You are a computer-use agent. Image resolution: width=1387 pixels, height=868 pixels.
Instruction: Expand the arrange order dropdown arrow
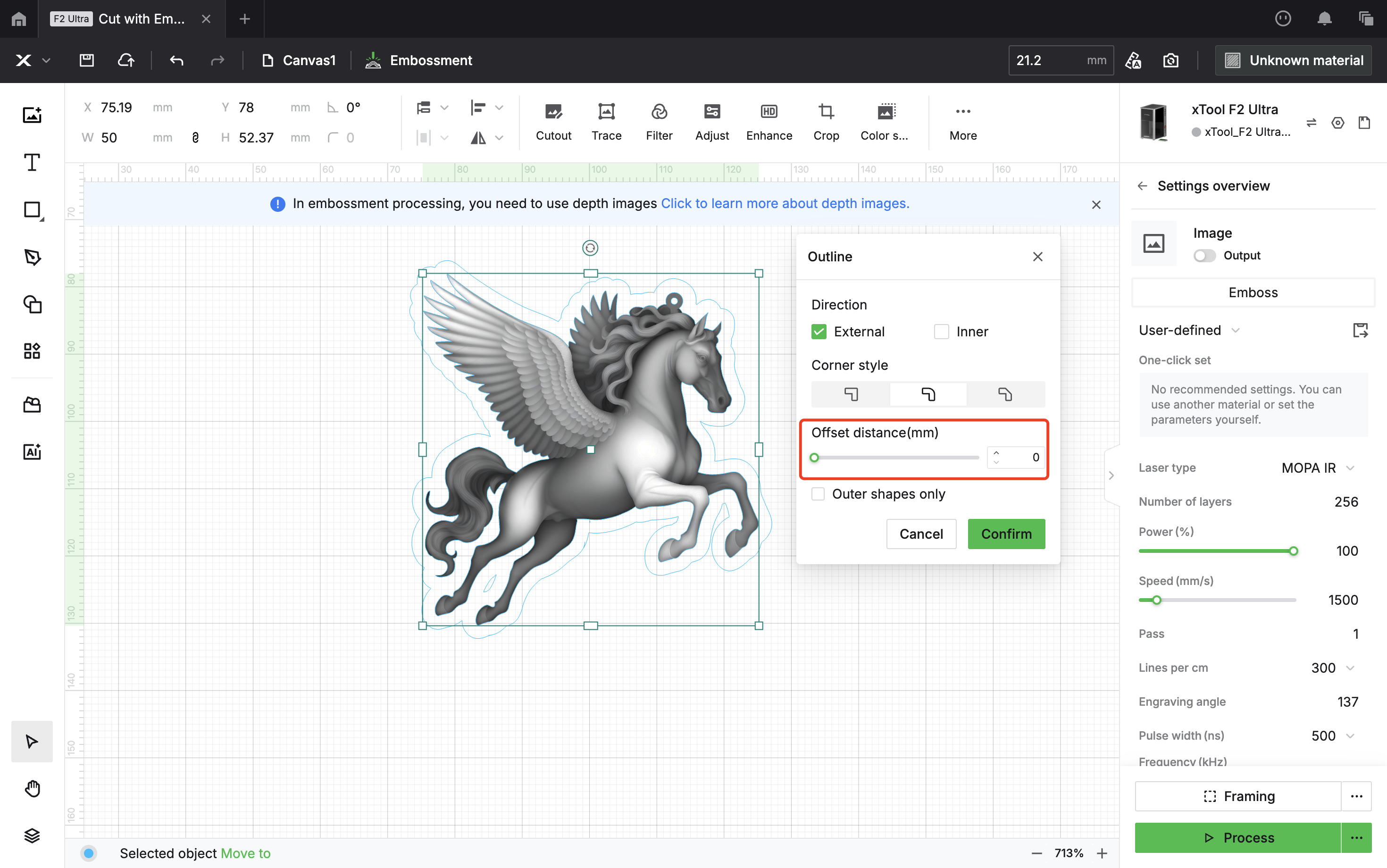click(444, 108)
